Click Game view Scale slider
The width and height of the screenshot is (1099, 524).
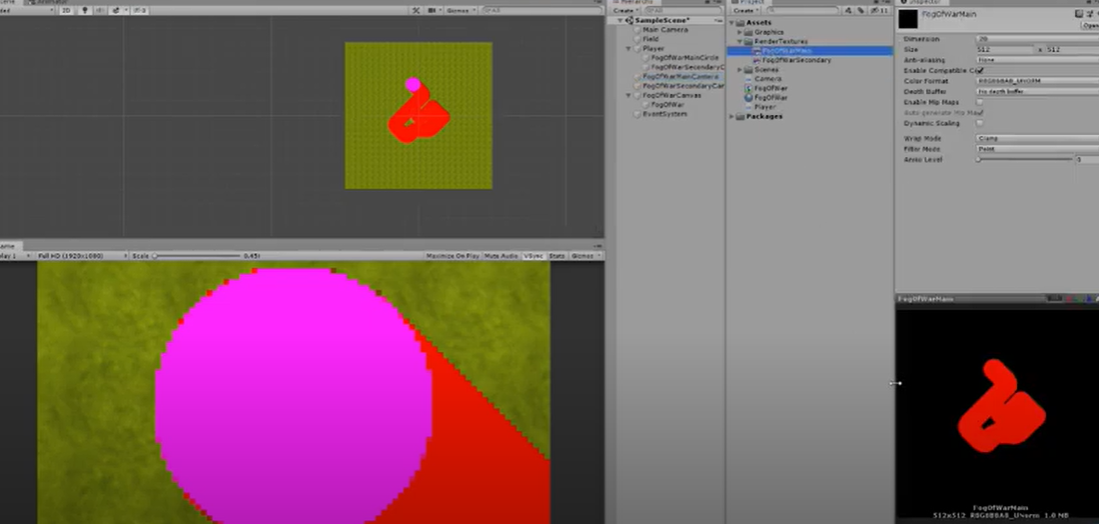click(198, 256)
